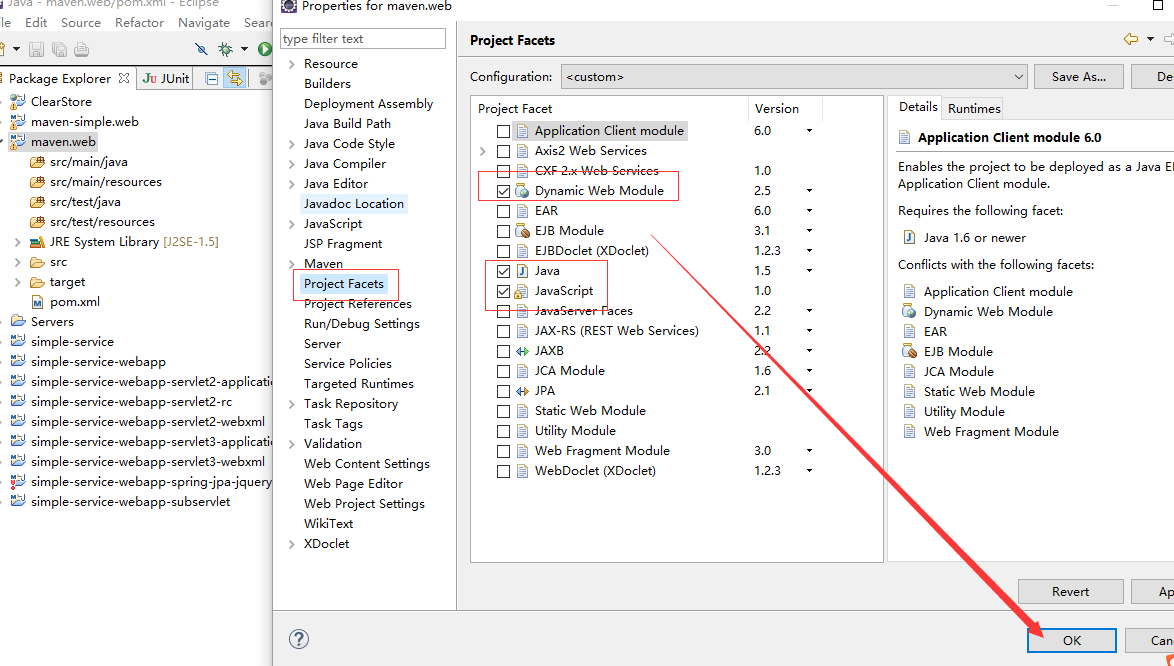The height and width of the screenshot is (666, 1174).
Task: Check the JPA facet checkbox
Action: 503,391
